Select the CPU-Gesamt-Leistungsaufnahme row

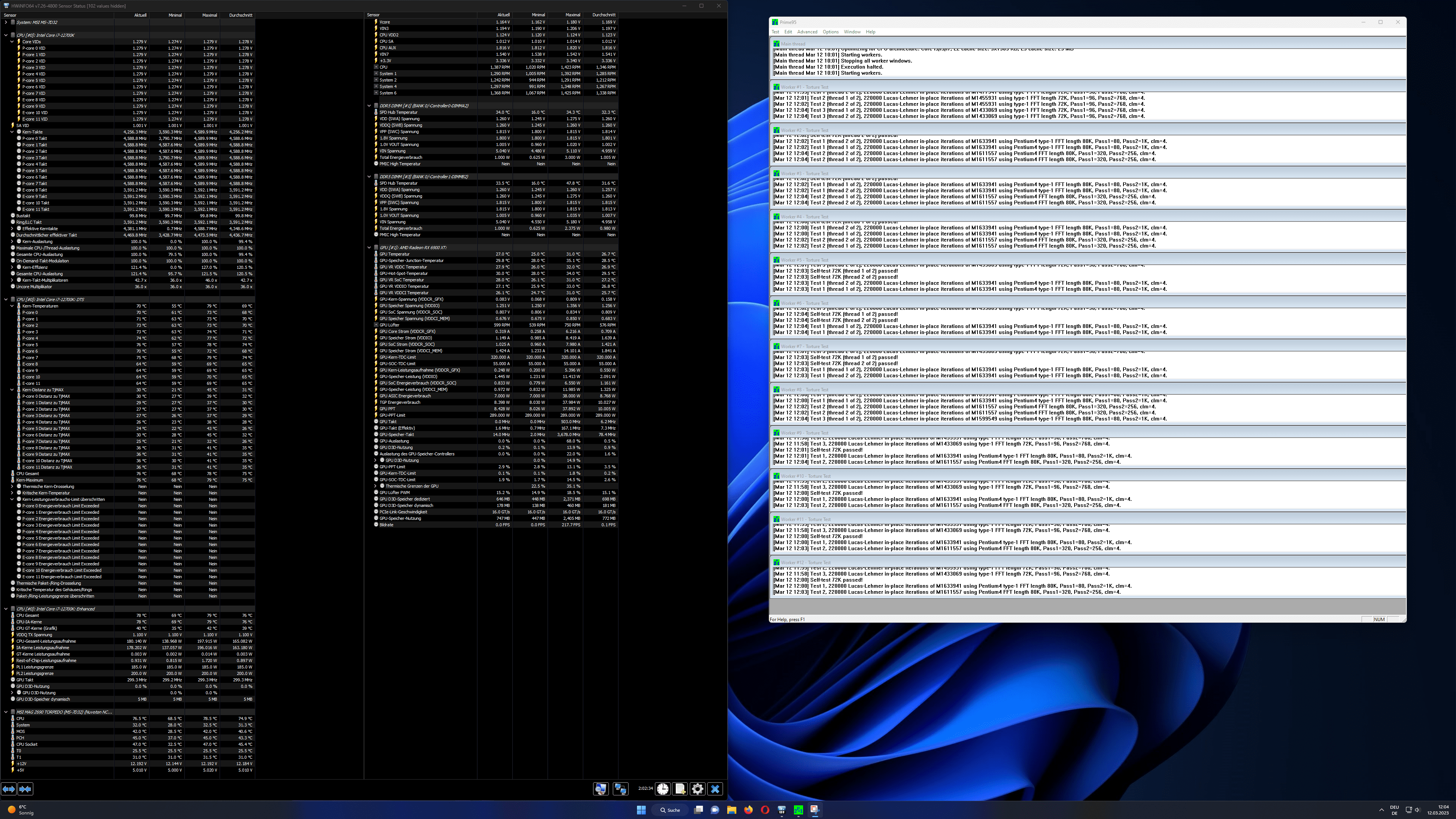tap(128, 642)
